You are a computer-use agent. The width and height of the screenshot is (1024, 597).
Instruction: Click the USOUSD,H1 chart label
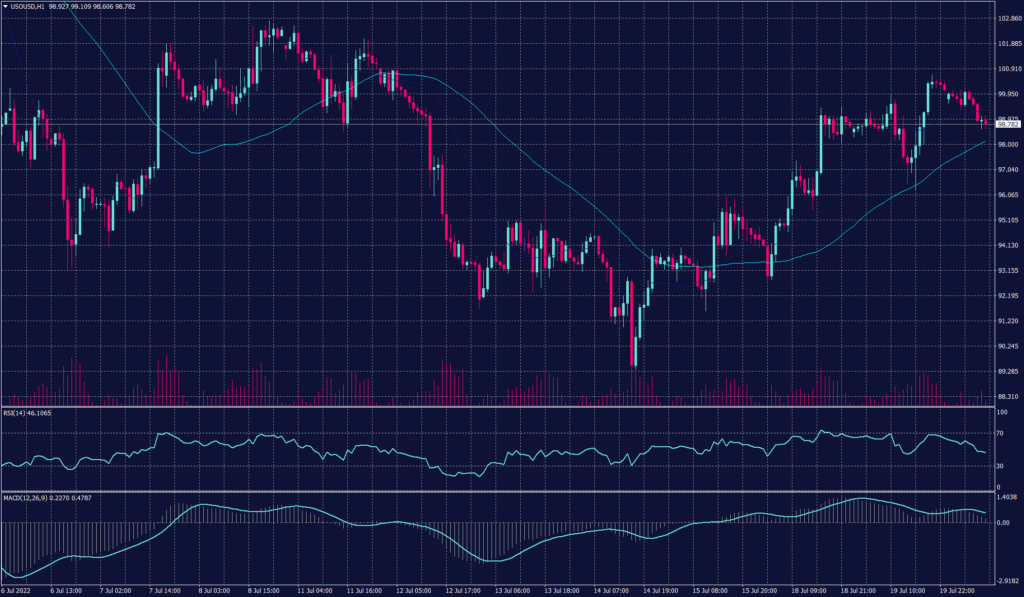click(x=26, y=7)
